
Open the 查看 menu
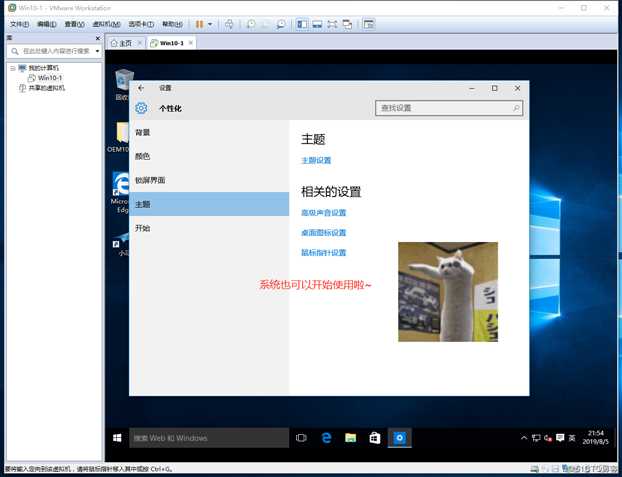coord(75,25)
